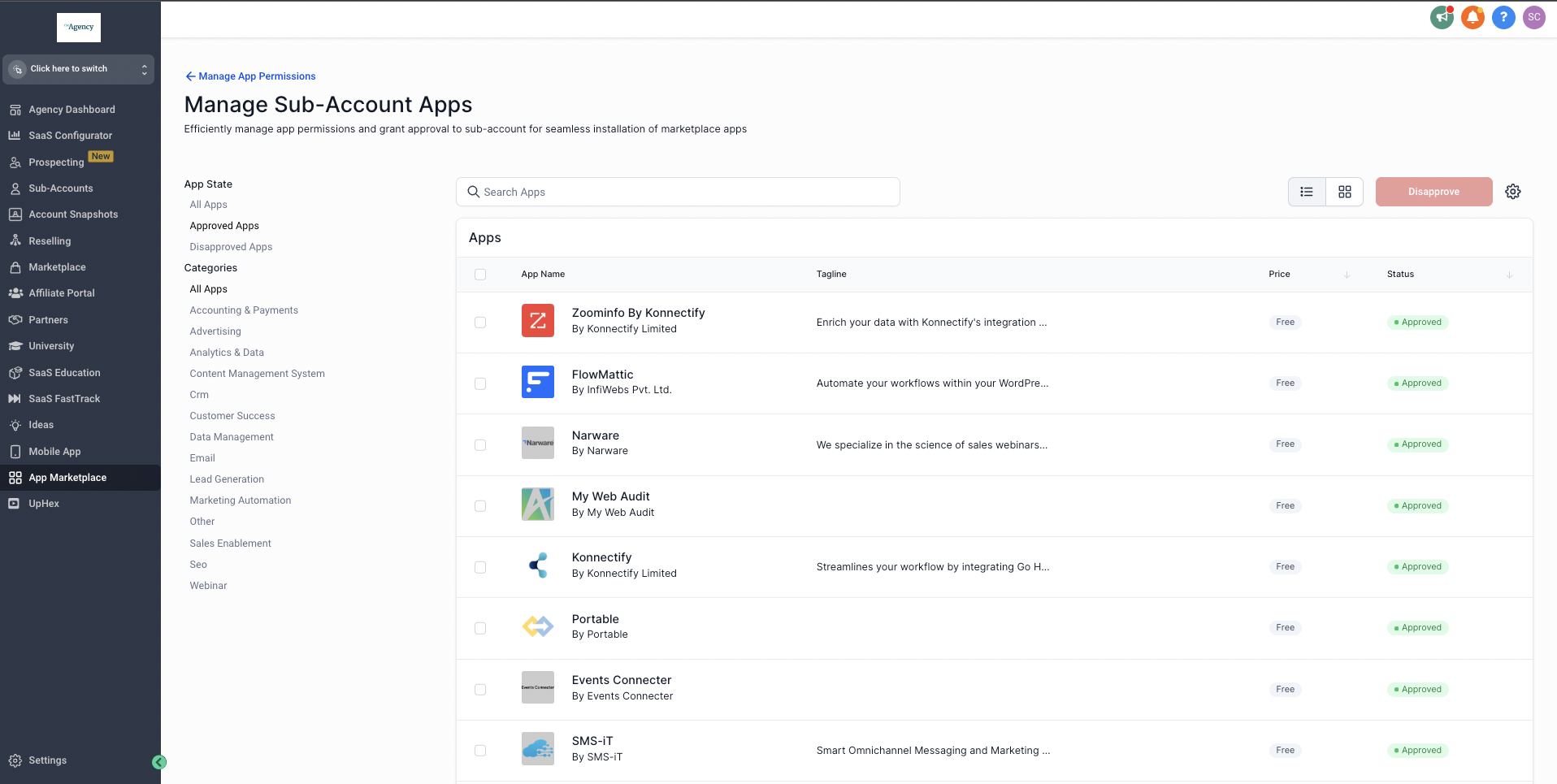Image resolution: width=1557 pixels, height=784 pixels.
Task: Check the FlowMattic row checkbox
Action: (480, 383)
